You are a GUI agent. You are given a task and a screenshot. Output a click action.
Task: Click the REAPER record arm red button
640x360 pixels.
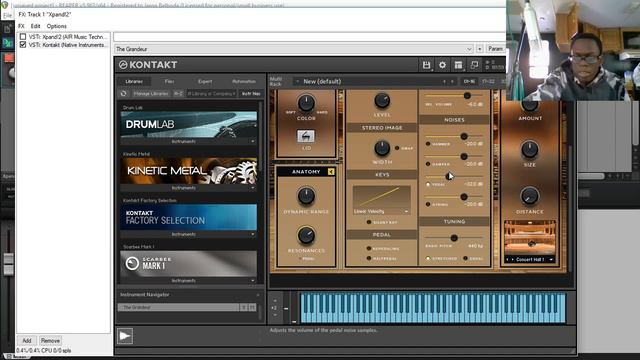pyautogui.click(x=9, y=58)
